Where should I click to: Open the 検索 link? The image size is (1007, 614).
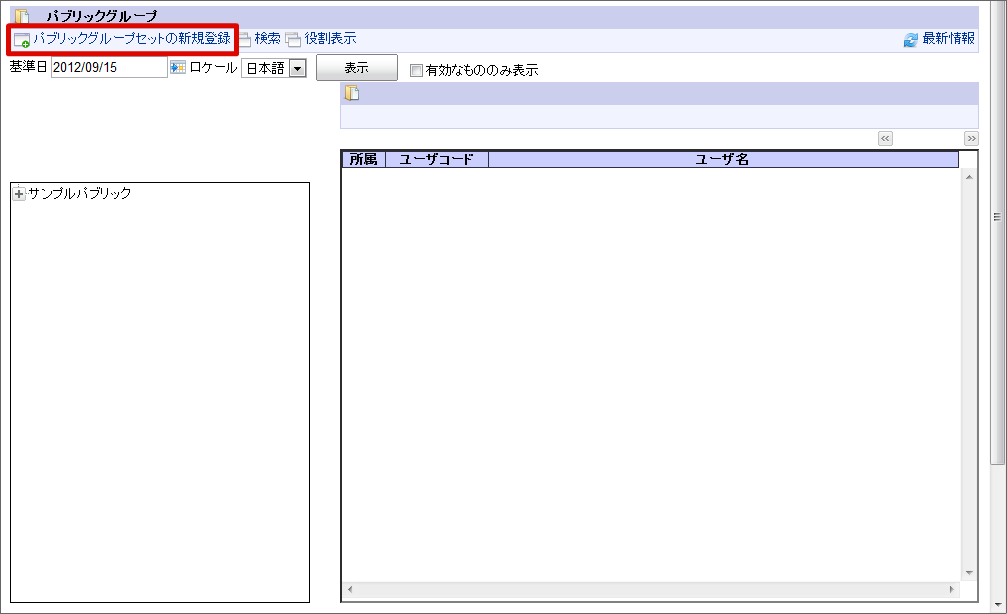(267, 39)
